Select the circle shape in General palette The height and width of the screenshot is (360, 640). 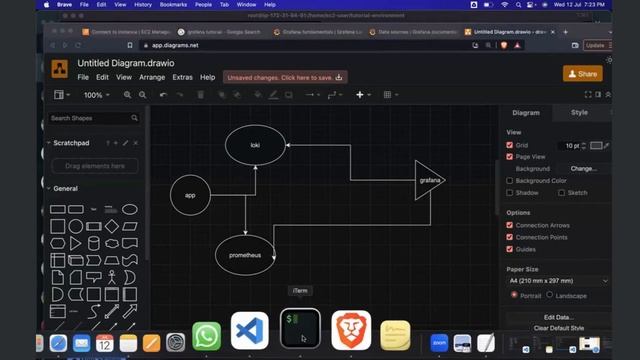[76, 226]
